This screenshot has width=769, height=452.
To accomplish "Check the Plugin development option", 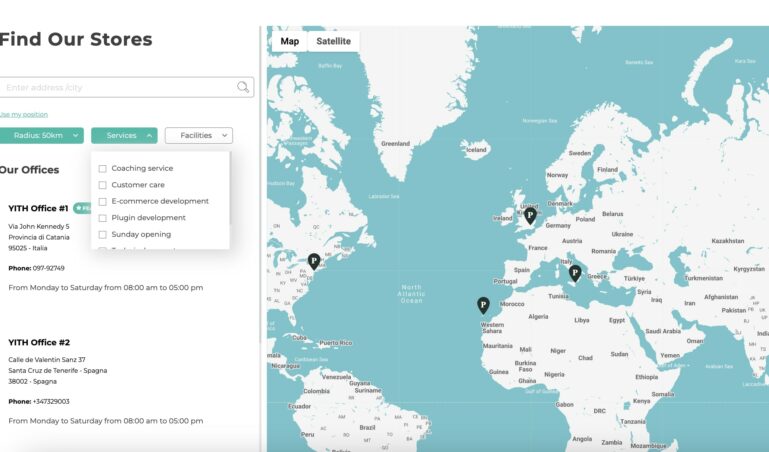I will [103, 218].
